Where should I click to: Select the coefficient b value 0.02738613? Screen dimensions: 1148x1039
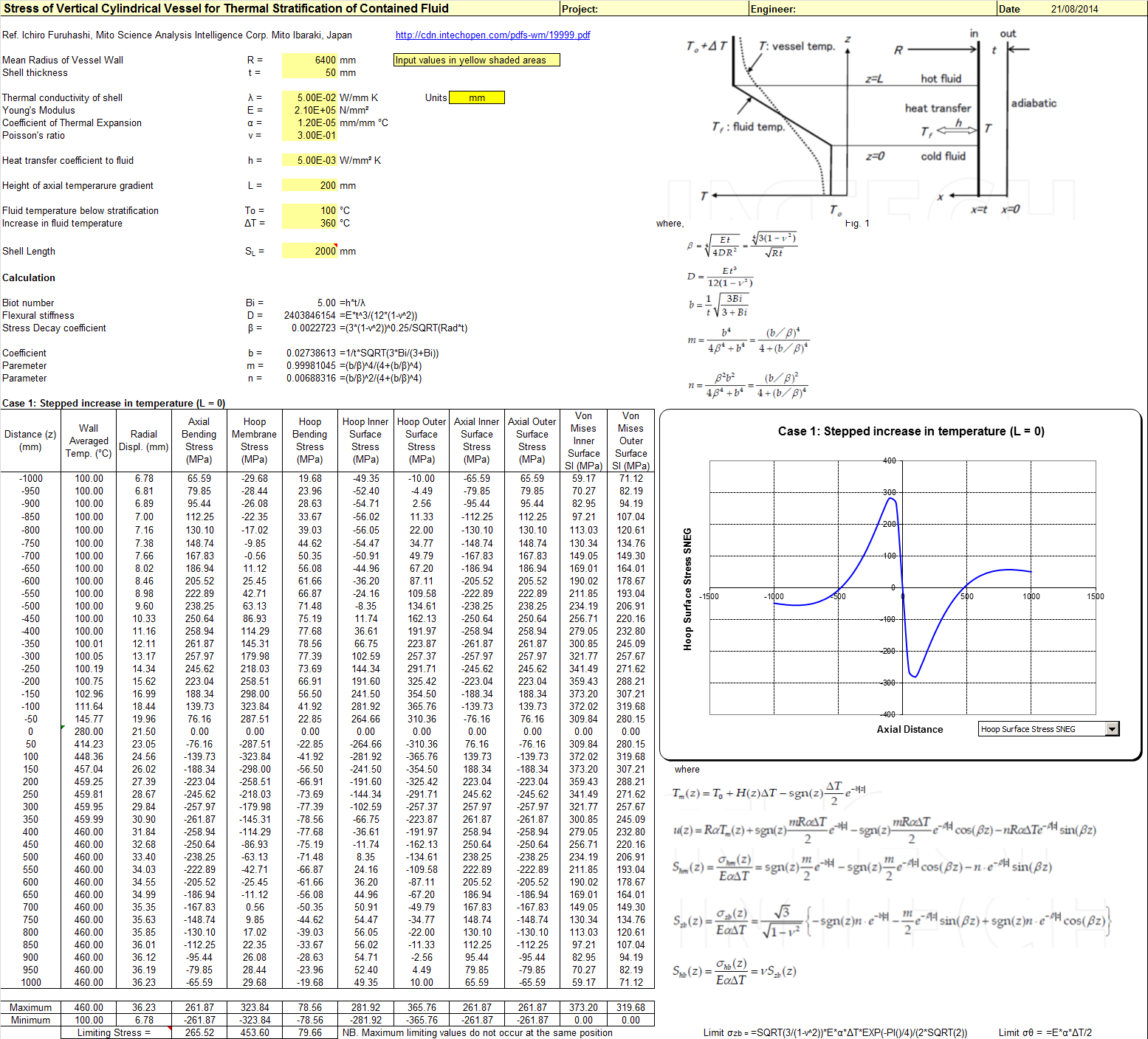point(309,353)
